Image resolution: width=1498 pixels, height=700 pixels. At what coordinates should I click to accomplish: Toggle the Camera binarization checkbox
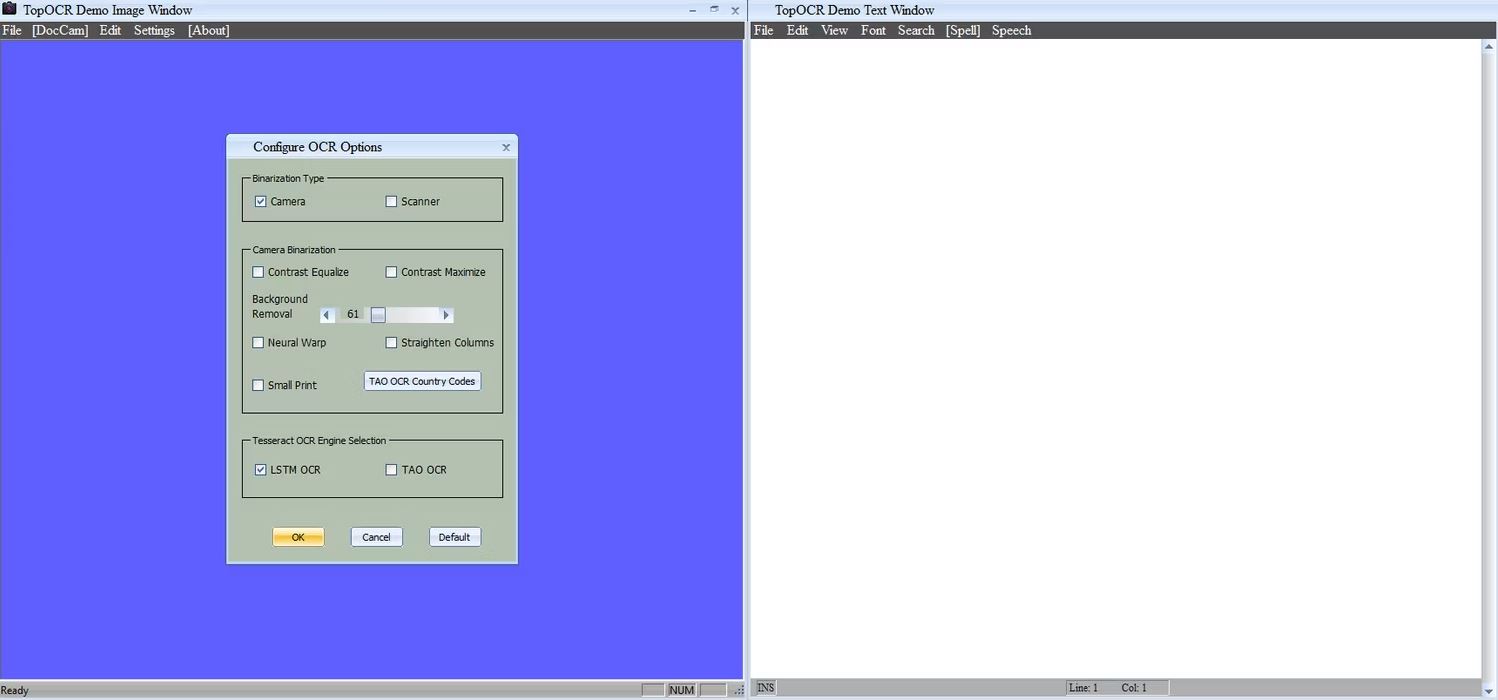[x=261, y=202]
